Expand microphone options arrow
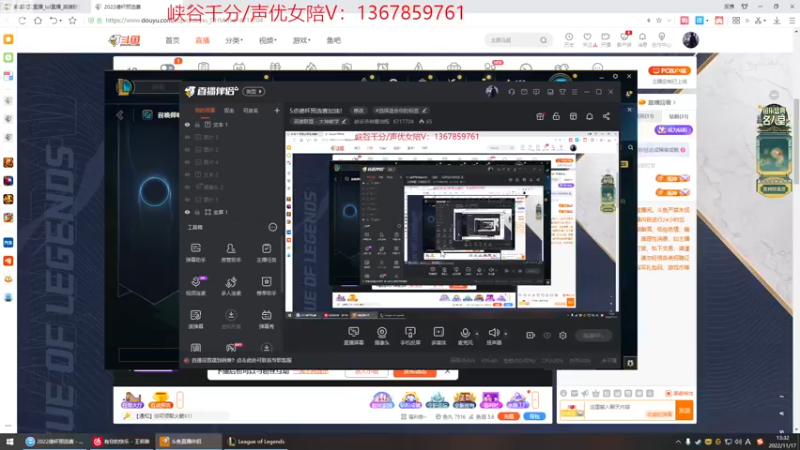This screenshot has height=450, width=800. tap(477, 334)
